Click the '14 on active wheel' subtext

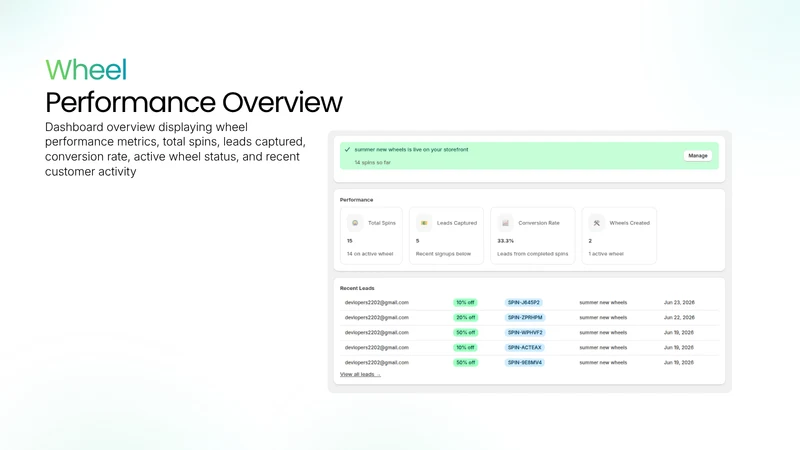coord(370,254)
